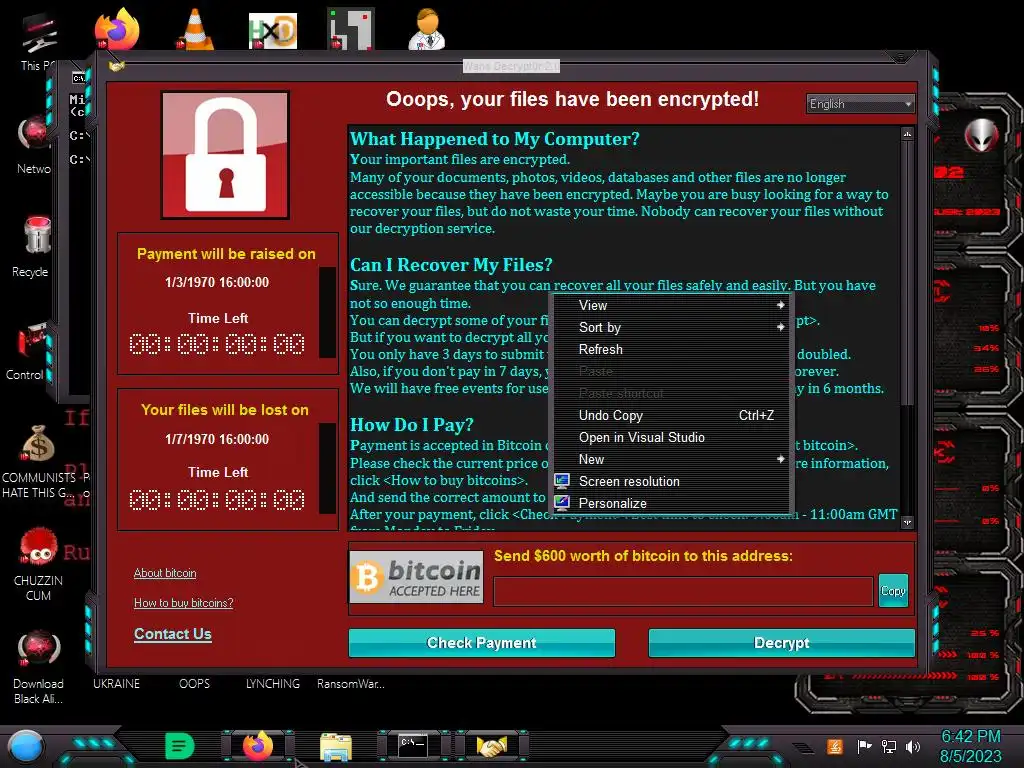Choose Personalize from the context menu
Image resolution: width=1024 pixels, height=768 pixels.
pyautogui.click(x=673, y=504)
